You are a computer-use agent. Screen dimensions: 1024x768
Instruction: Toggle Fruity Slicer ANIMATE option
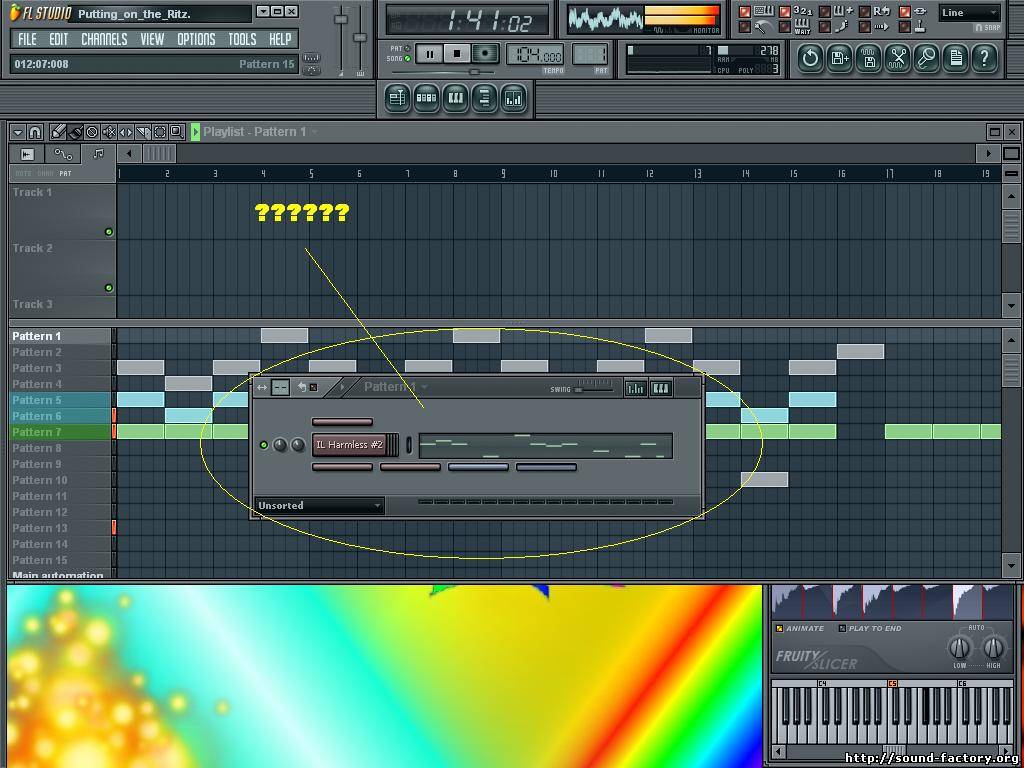click(778, 629)
